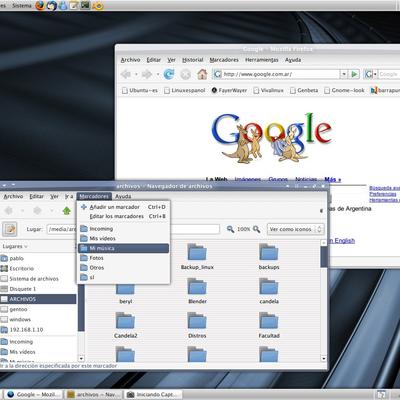Open the Linuxespanol bookmark
The image size is (400, 400).
point(184,90)
